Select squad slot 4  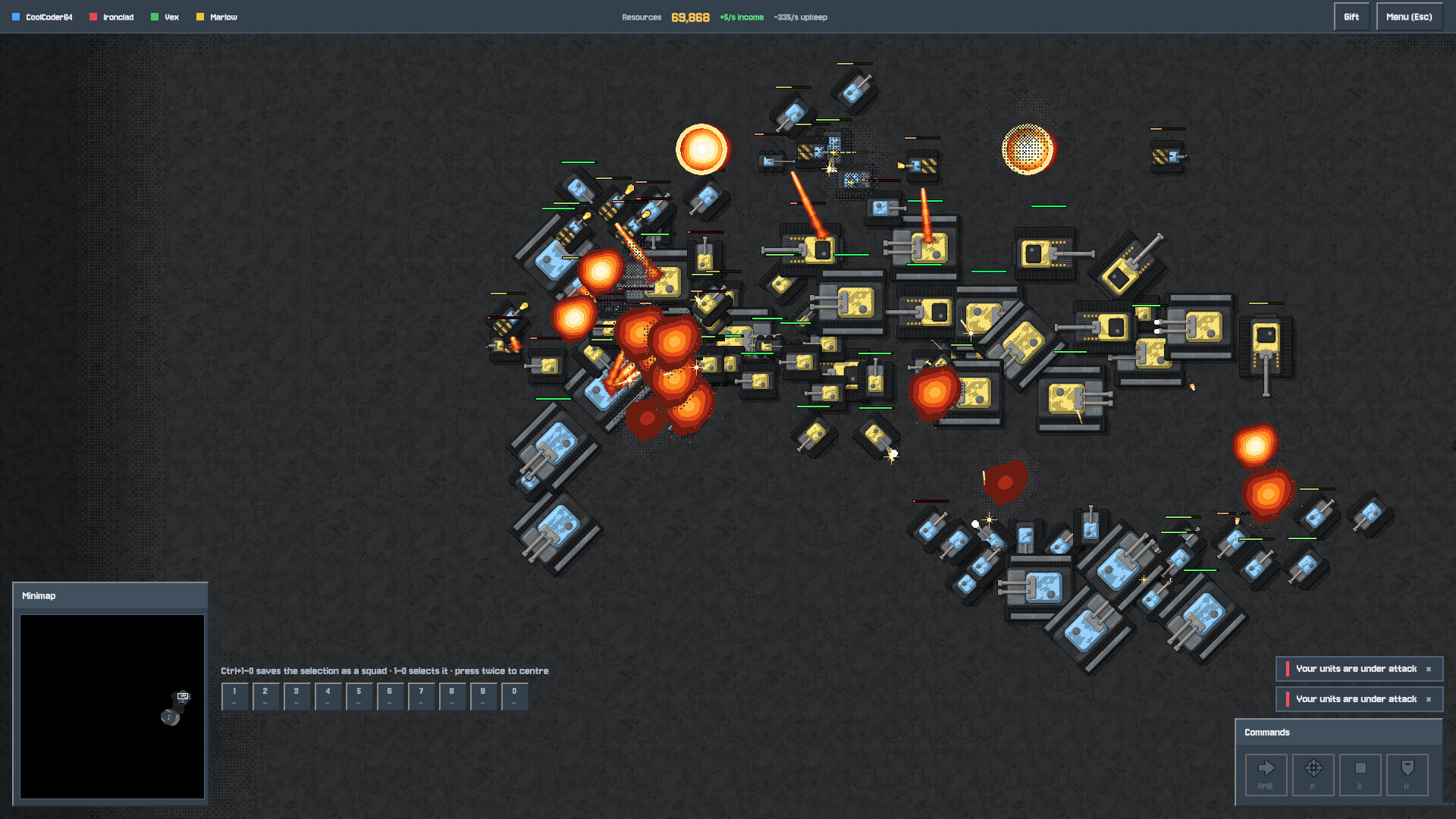point(328,696)
